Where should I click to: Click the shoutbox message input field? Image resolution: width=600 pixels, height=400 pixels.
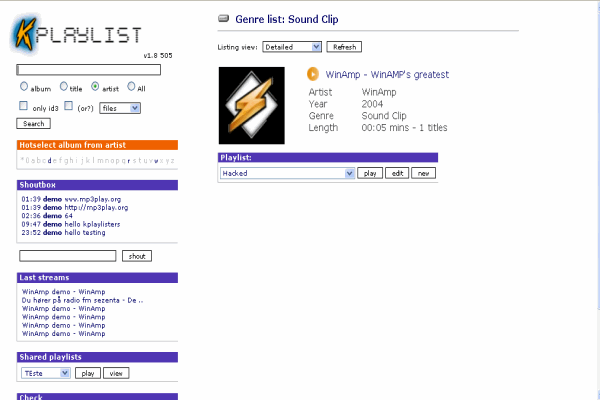tap(68, 256)
